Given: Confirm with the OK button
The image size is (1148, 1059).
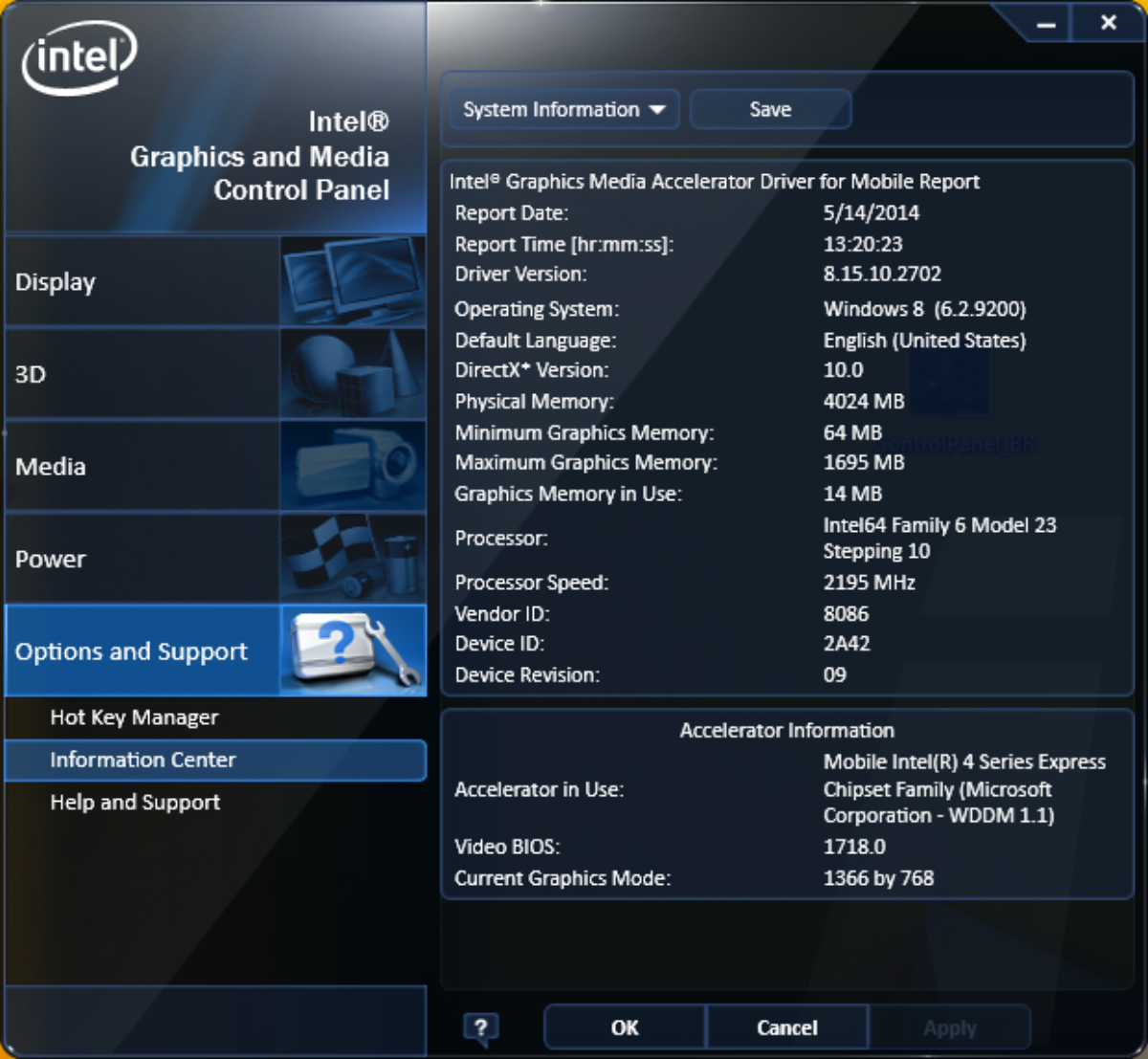Looking at the screenshot, I should pos(625,1028).
